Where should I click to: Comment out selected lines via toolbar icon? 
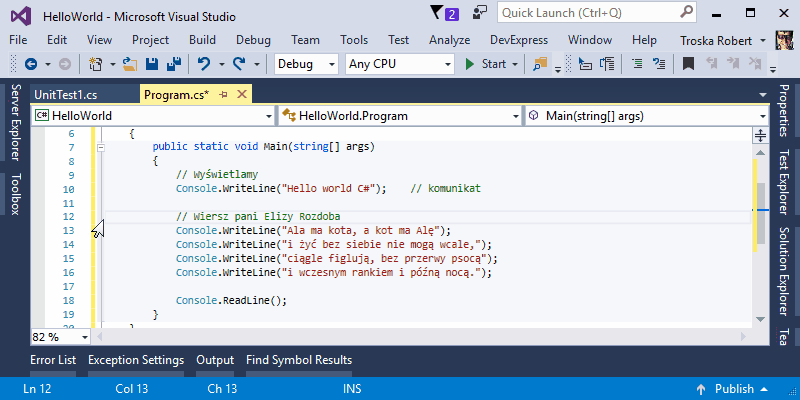tap(637, 64)
